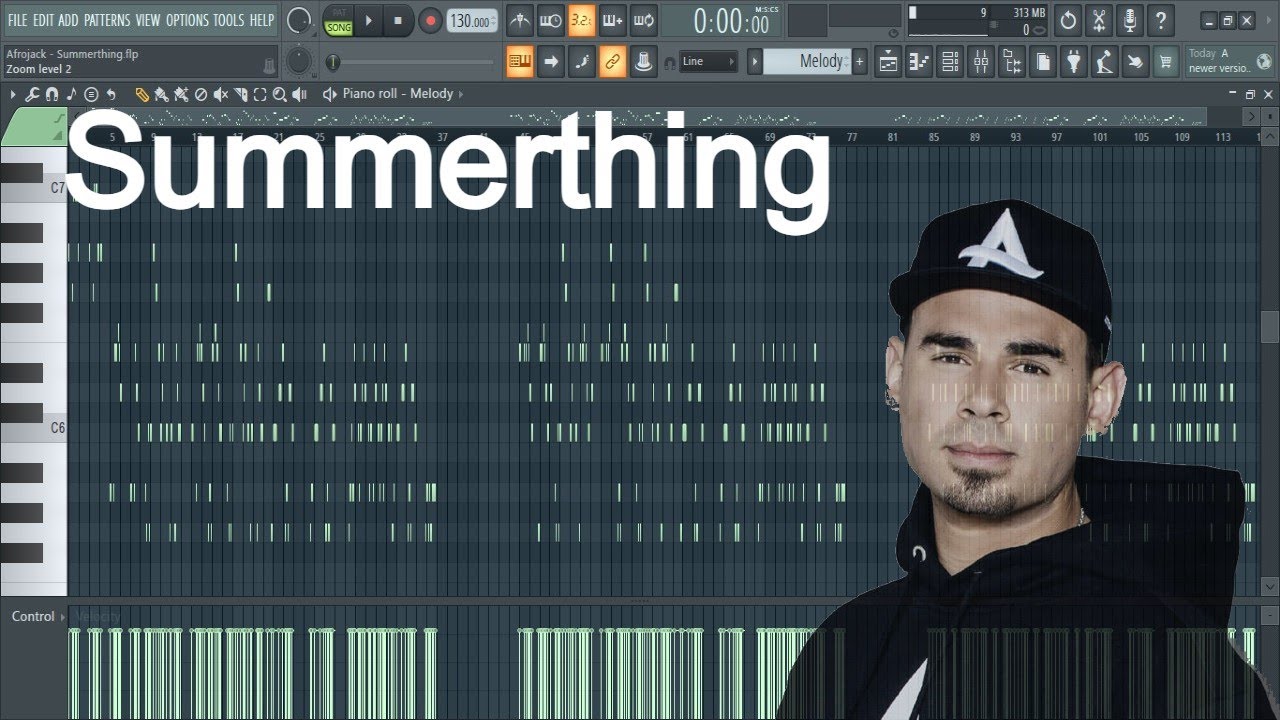
Task: Open audio editor scissors icon
Action: (x=1099, y=20)
